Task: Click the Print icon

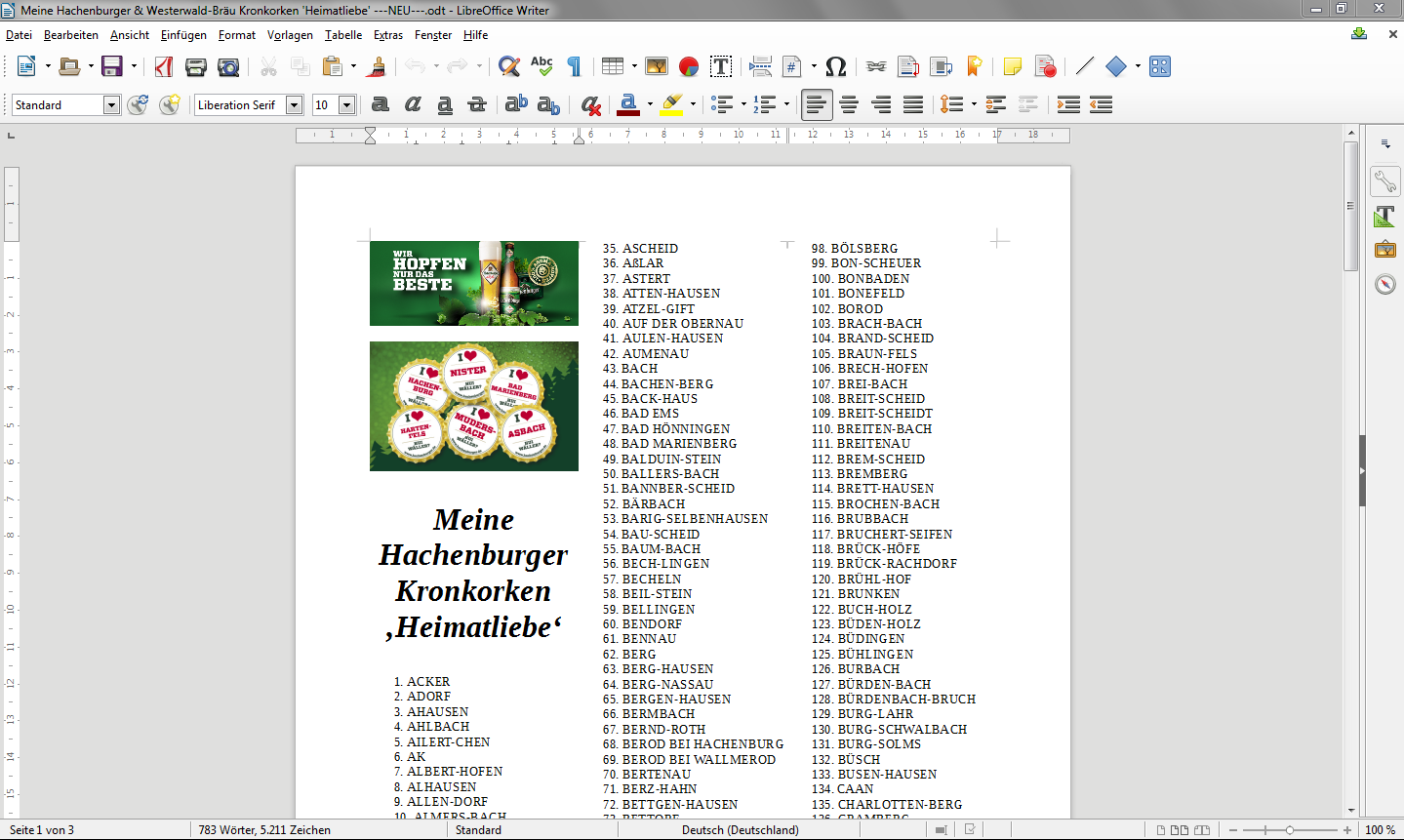Action: pyautogui.click(x=196, y=66)
